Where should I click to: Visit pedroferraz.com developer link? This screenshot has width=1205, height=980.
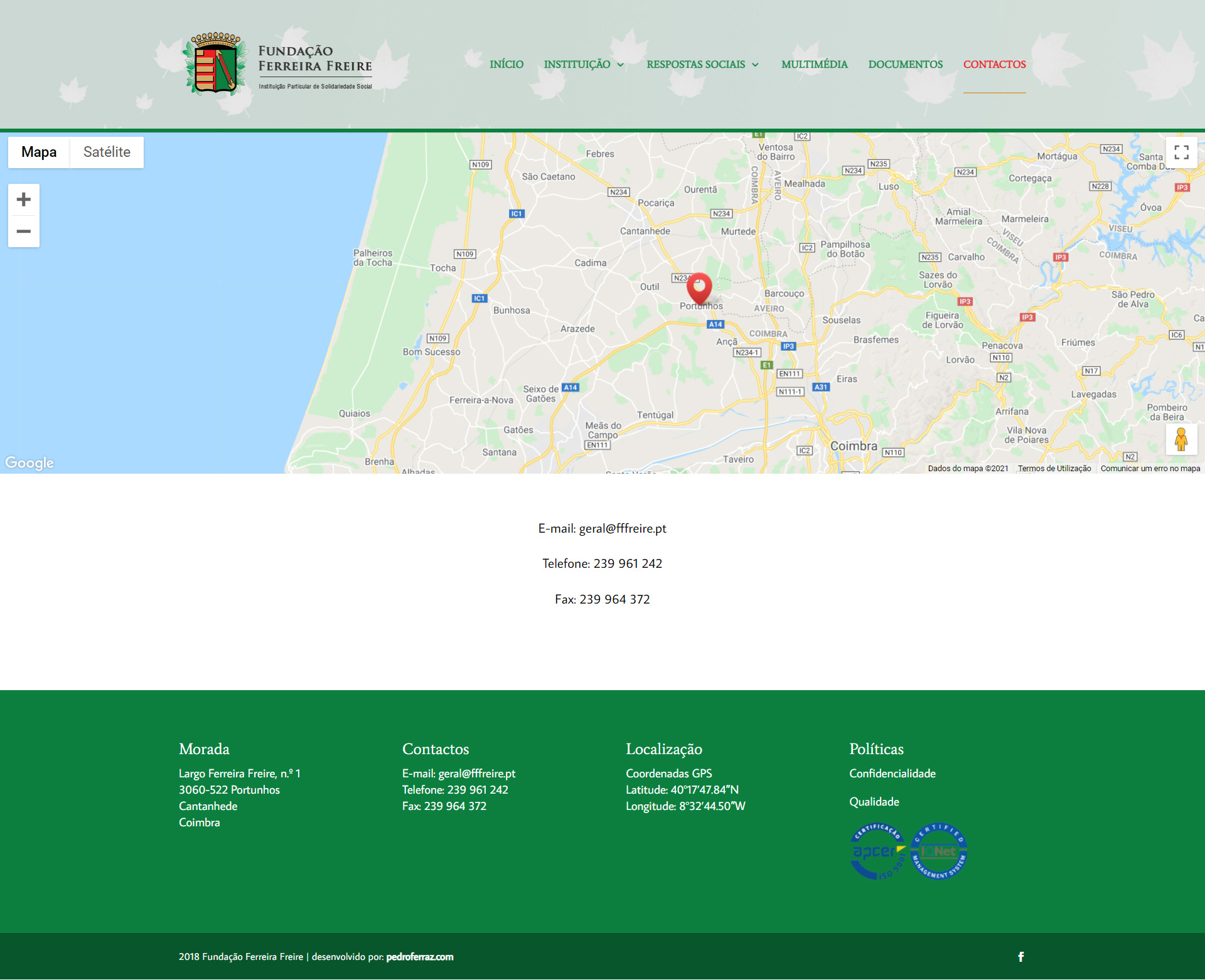(419, 957)
